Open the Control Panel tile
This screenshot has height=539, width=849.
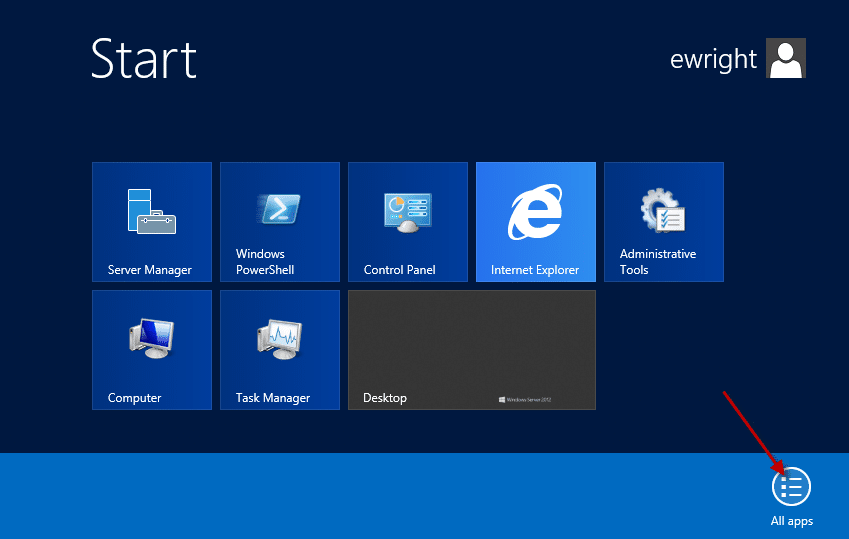(x=408, y=222)
